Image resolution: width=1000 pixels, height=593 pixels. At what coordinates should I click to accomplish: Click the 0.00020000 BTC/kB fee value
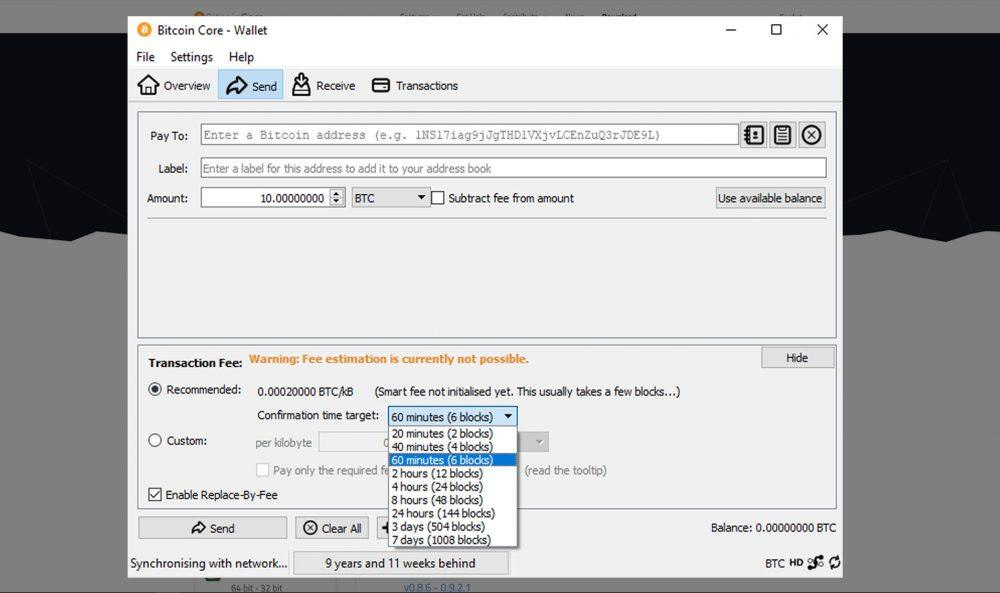click(x=305, y=392)
